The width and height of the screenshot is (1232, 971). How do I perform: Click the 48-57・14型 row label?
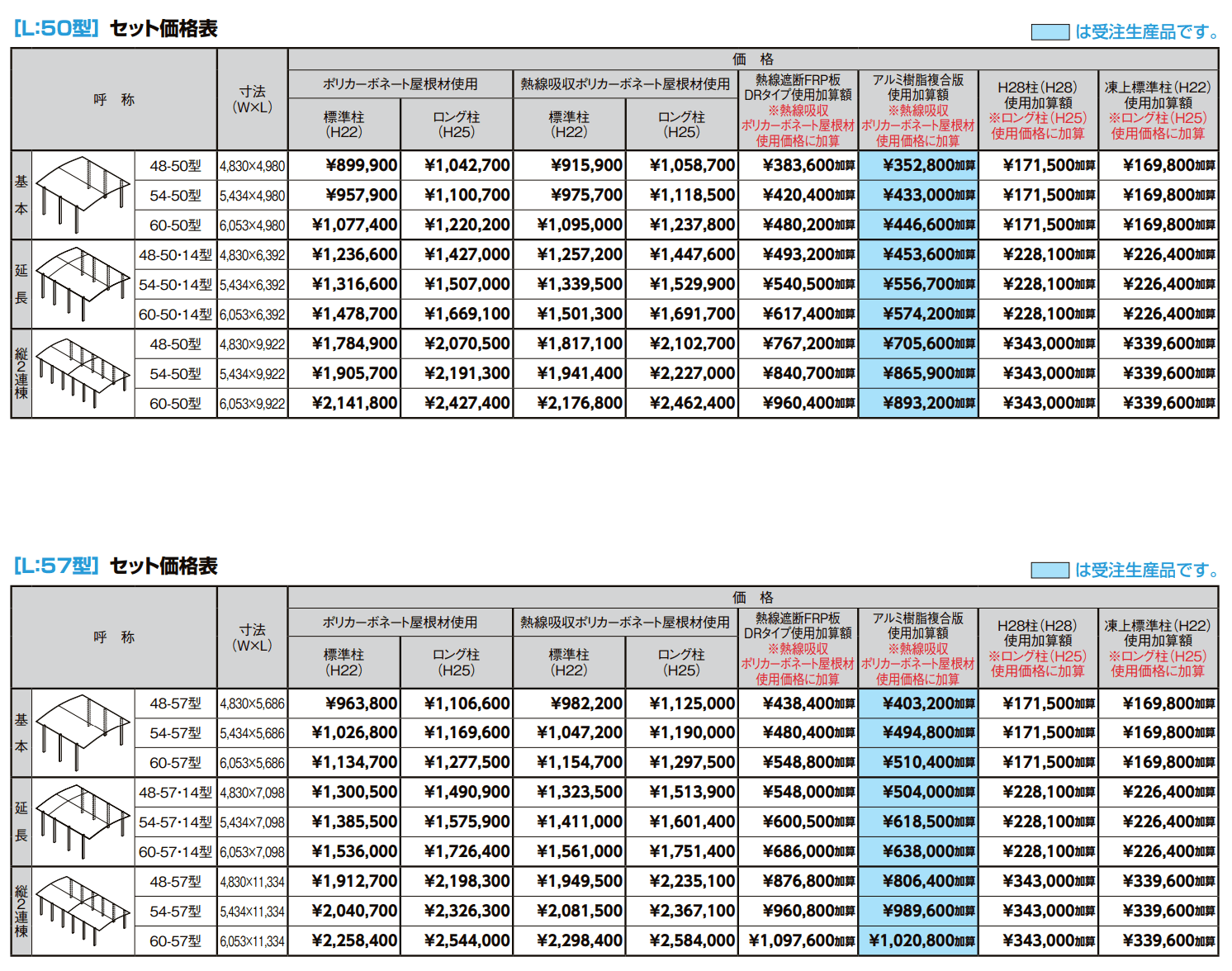[175, 793]
